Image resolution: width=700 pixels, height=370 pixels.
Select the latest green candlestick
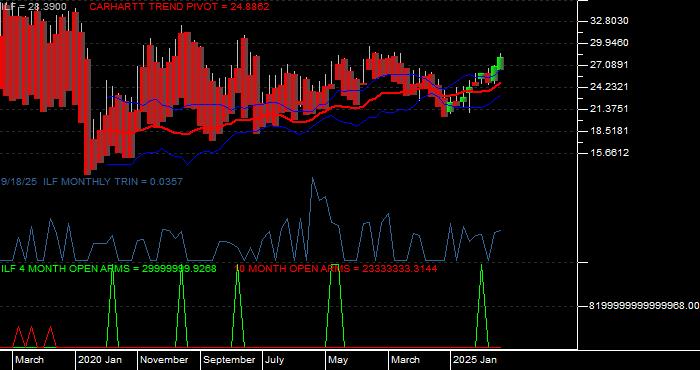[500, 62]
